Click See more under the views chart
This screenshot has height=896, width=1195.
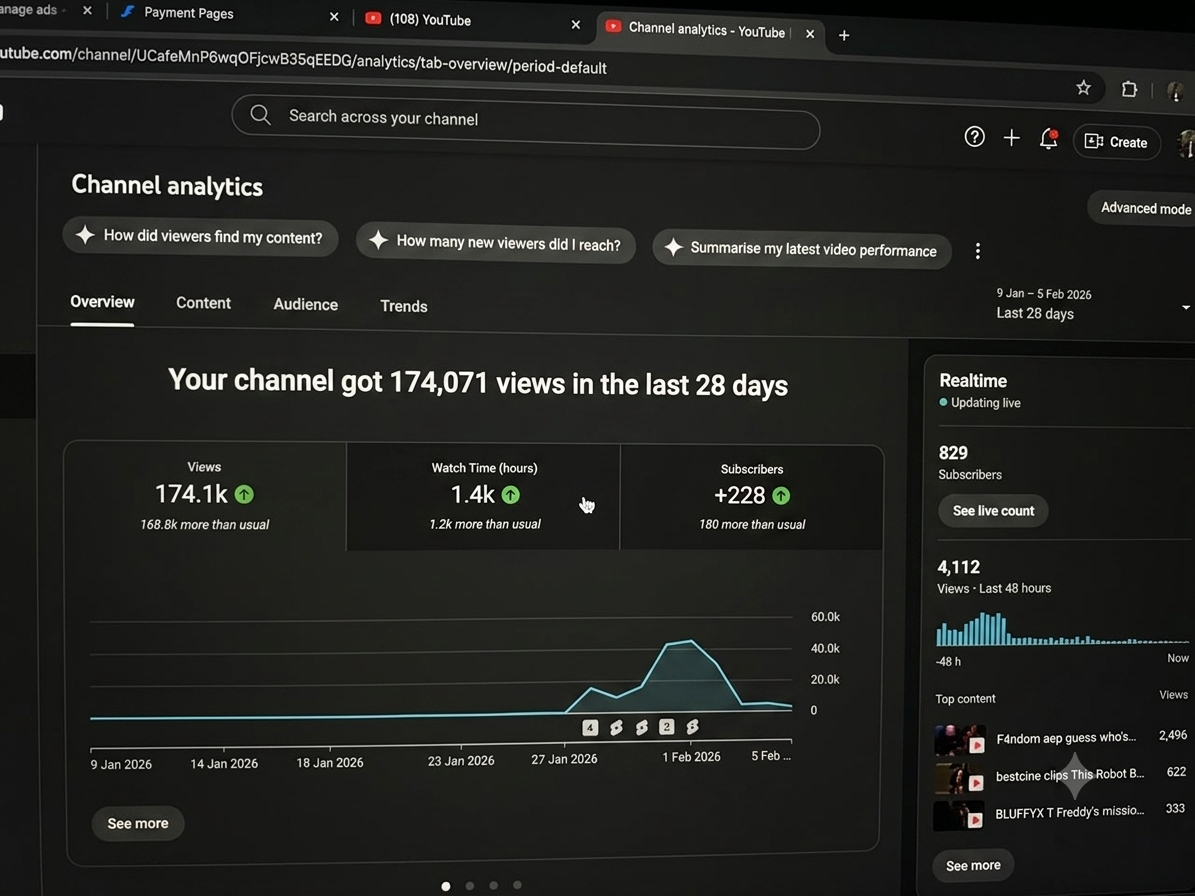(138, 824)
